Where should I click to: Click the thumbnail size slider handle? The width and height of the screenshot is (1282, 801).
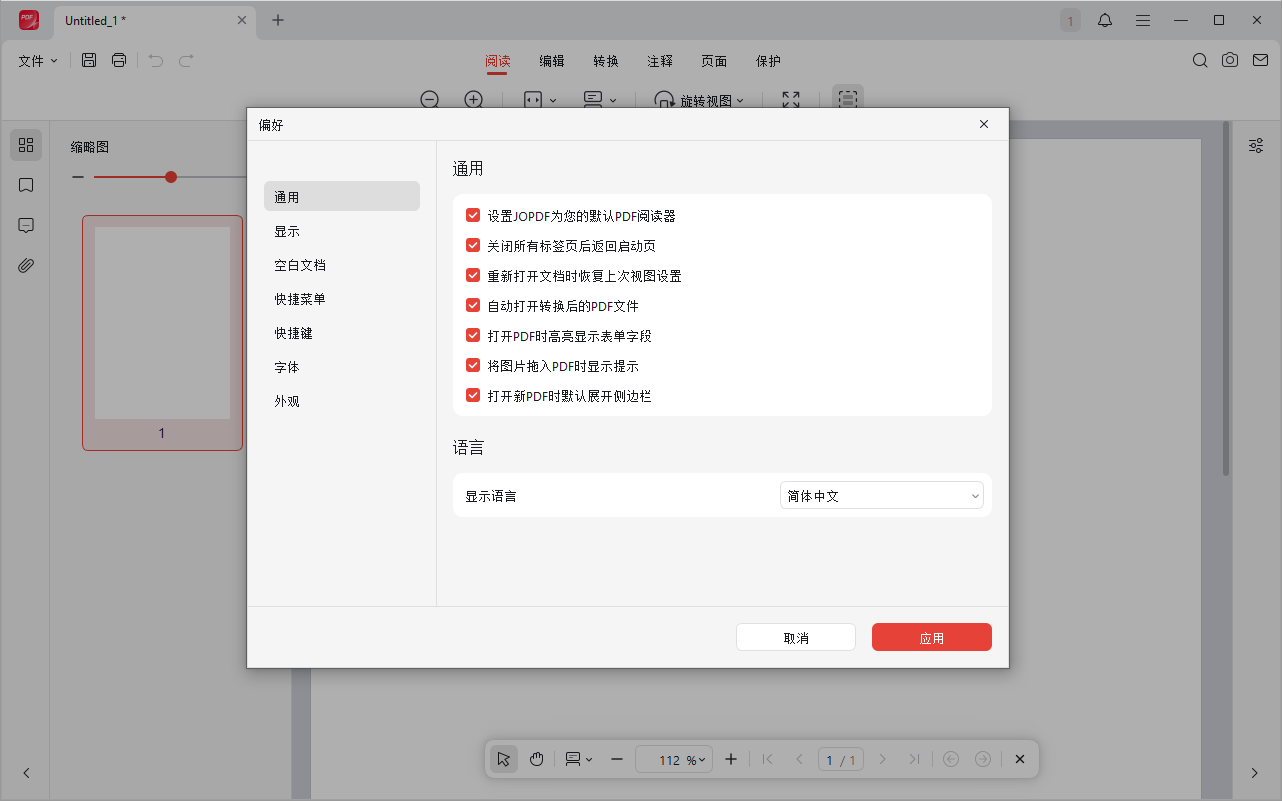pyautogui.click(x=171, y=177)
